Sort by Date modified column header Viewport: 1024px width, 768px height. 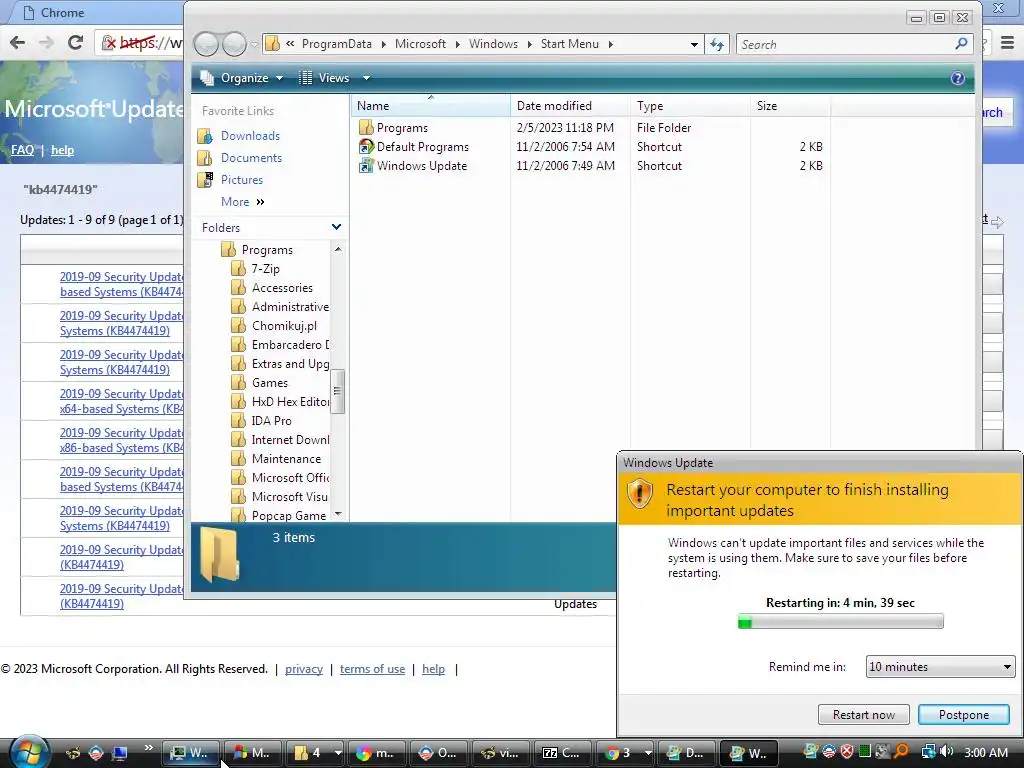[x=570, y=106]
